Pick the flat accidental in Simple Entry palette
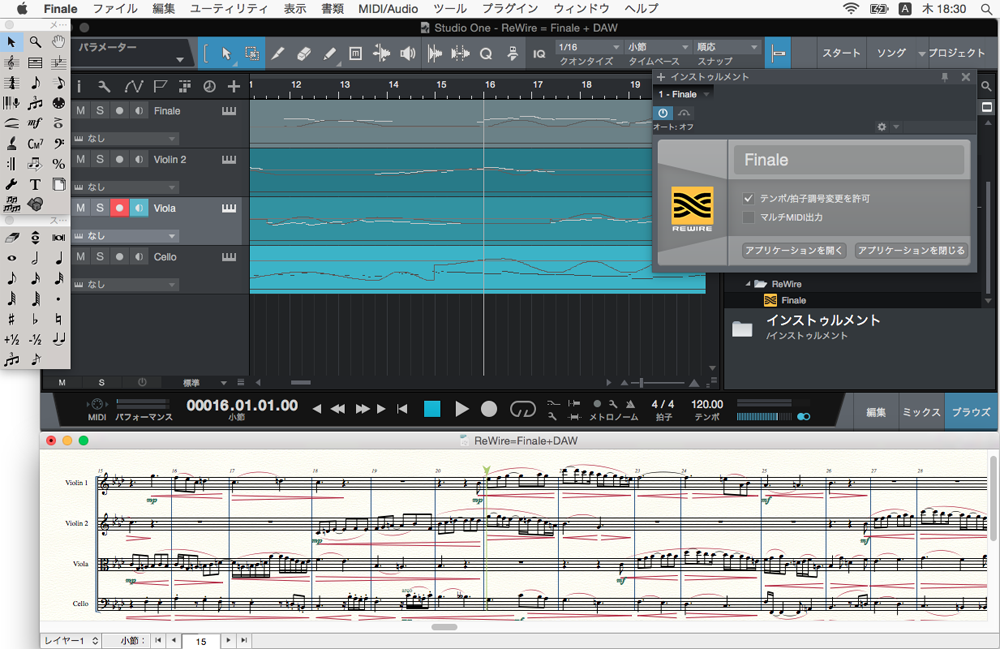This screenshot has width=1000, height=649. coord(35,319)
